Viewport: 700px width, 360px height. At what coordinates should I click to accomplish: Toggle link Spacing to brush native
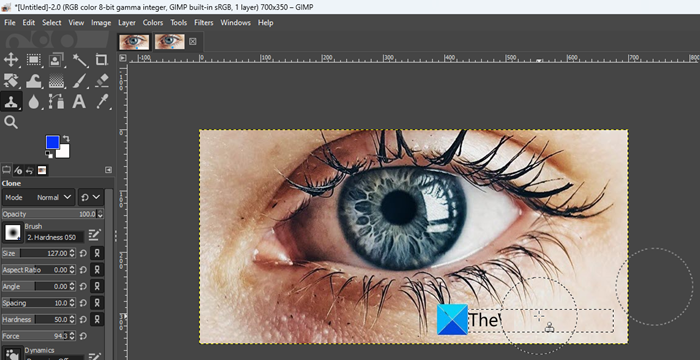point(97,303)
